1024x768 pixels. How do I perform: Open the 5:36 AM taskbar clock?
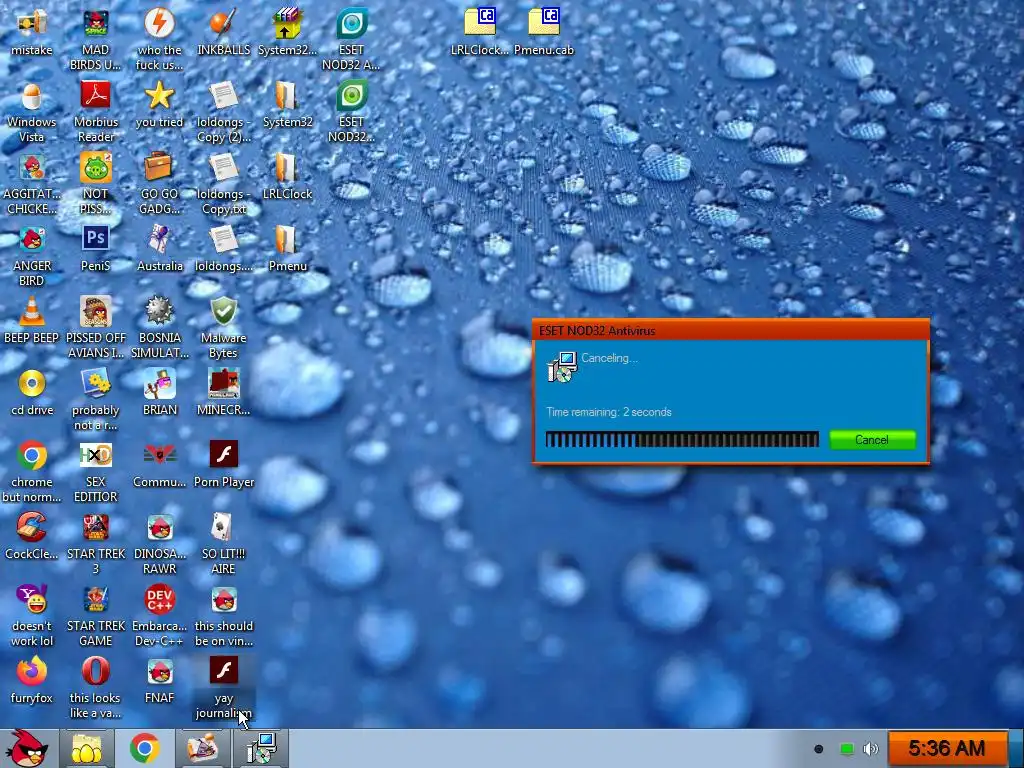tap(946, 748)
